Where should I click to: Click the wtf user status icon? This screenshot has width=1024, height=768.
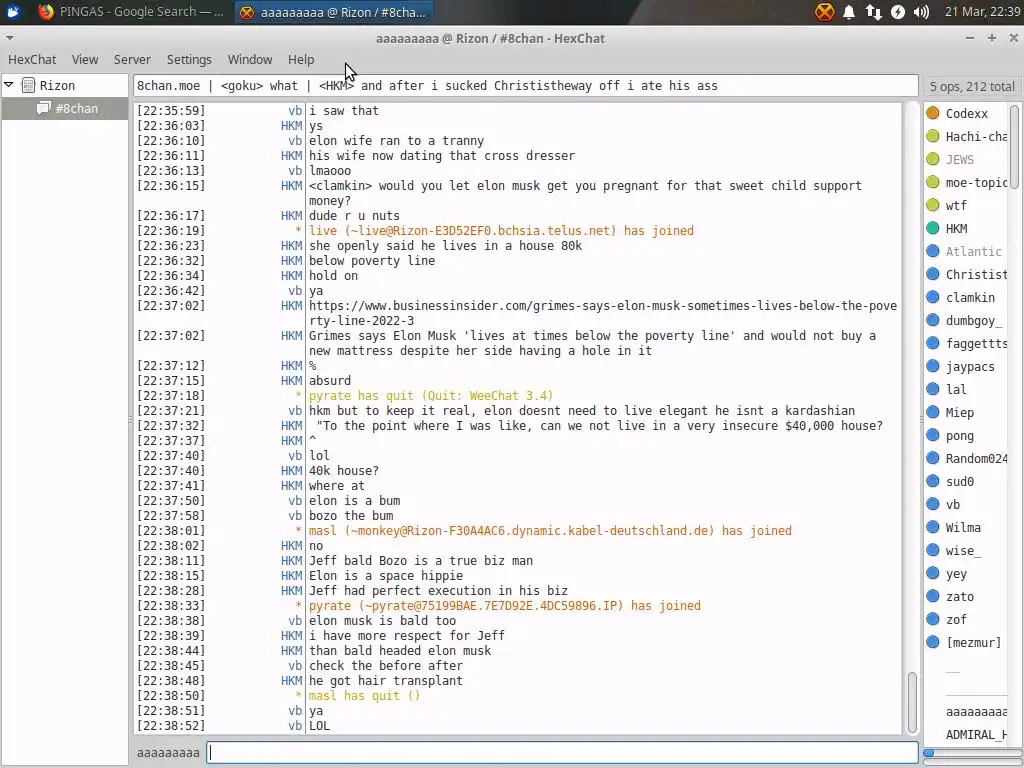coord(933,205)
